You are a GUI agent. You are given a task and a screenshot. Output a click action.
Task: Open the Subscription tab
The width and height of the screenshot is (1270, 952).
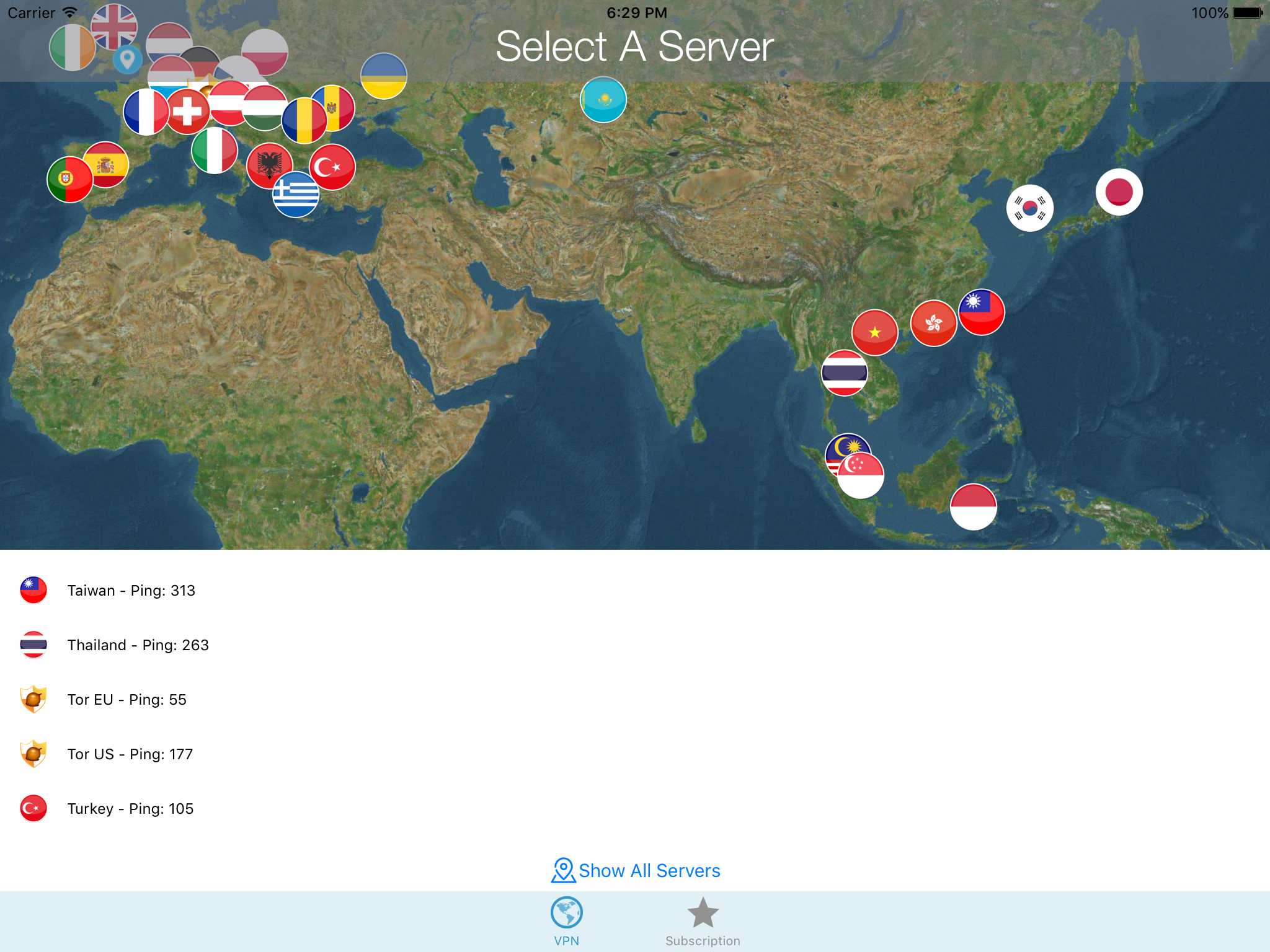pos(703,922)
